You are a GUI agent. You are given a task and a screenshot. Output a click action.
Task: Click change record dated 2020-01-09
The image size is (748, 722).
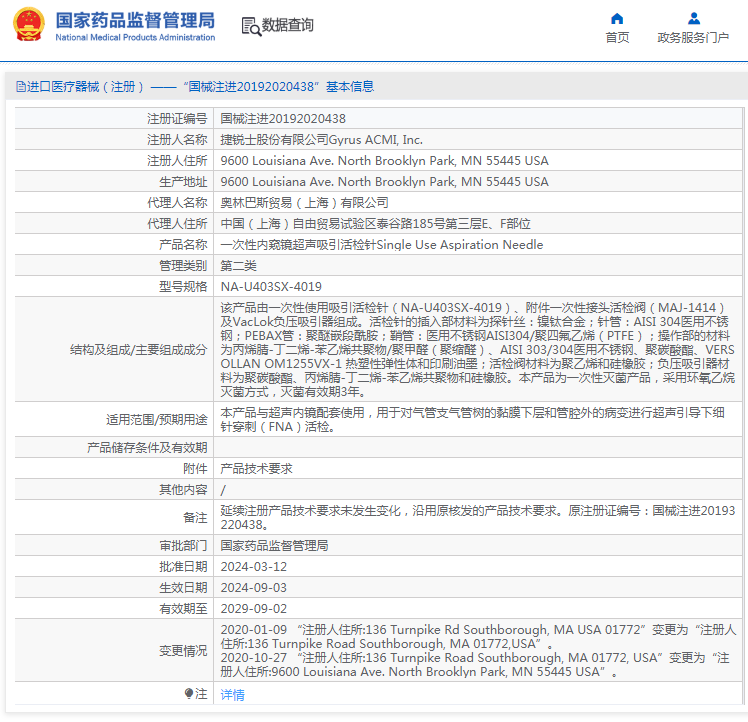coord(478,637)
